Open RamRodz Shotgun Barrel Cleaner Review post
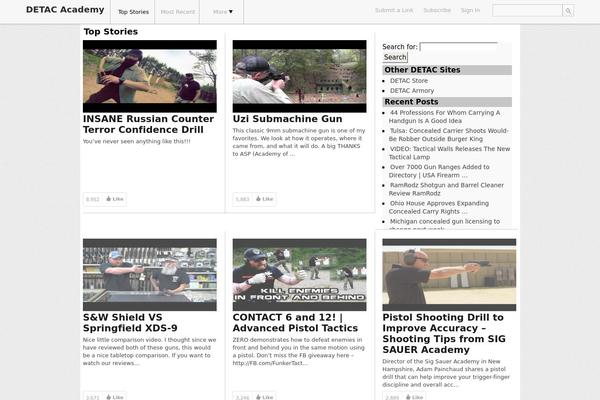This screenshot has width=600, height=400. point(446,189)
